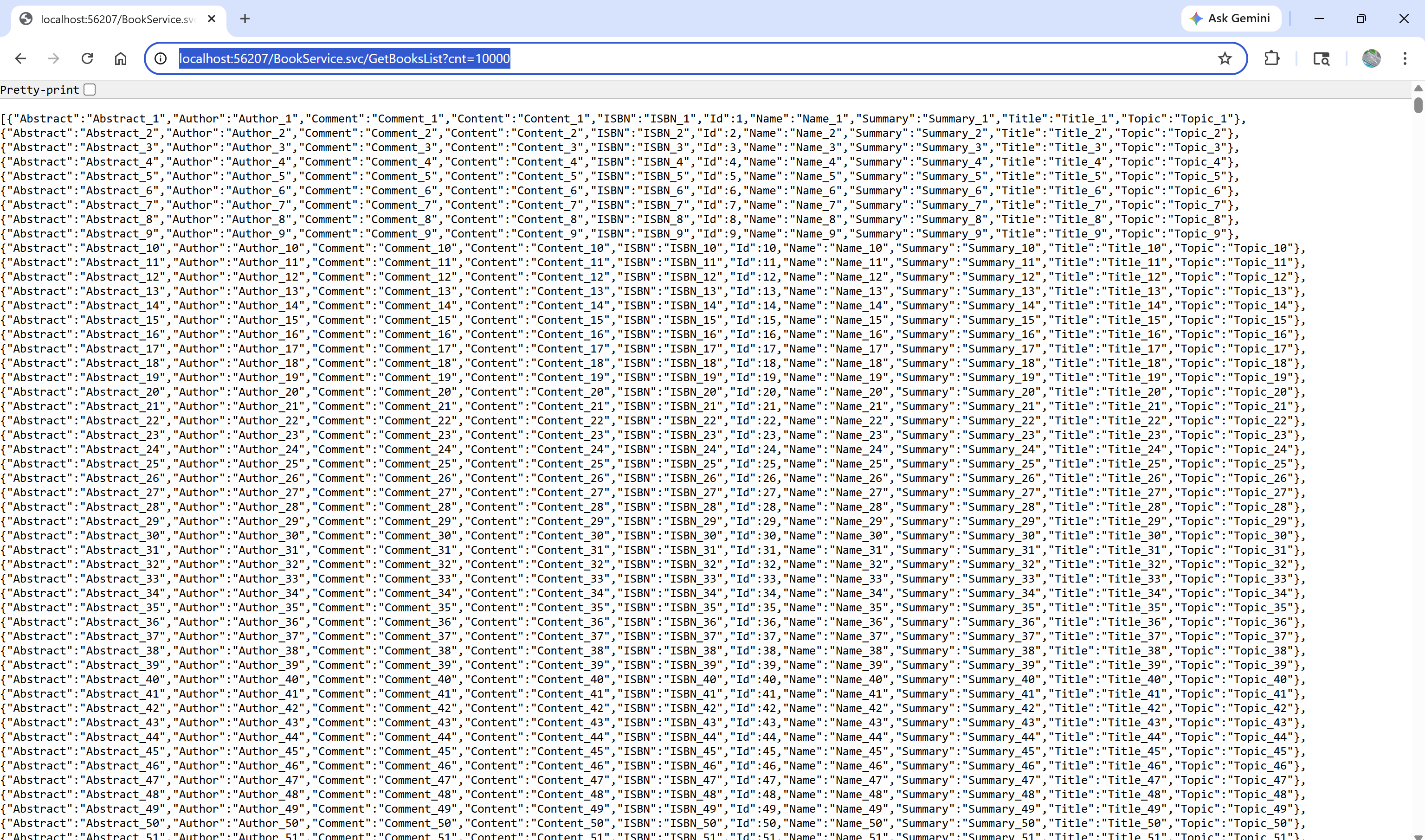The image size is (1425, 840).
Task: Close the BookService tab
Action: pos(212,19)
